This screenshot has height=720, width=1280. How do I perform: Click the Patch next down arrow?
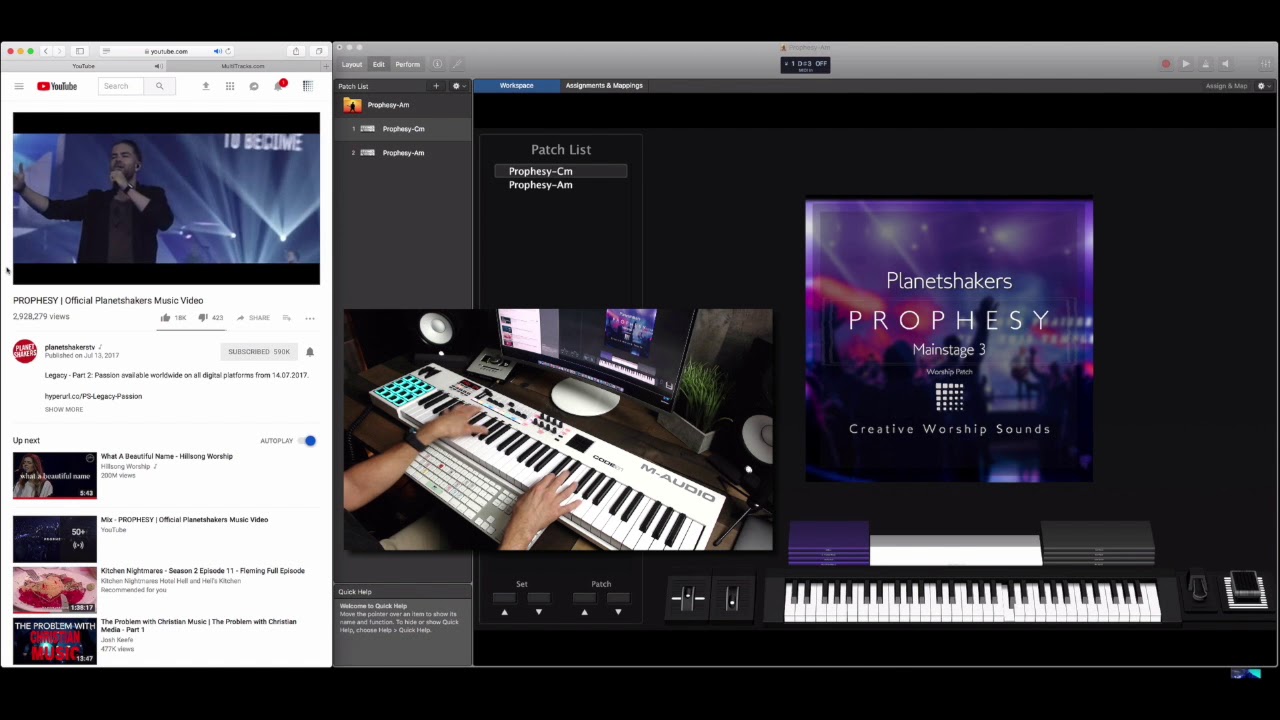[618, 611]
